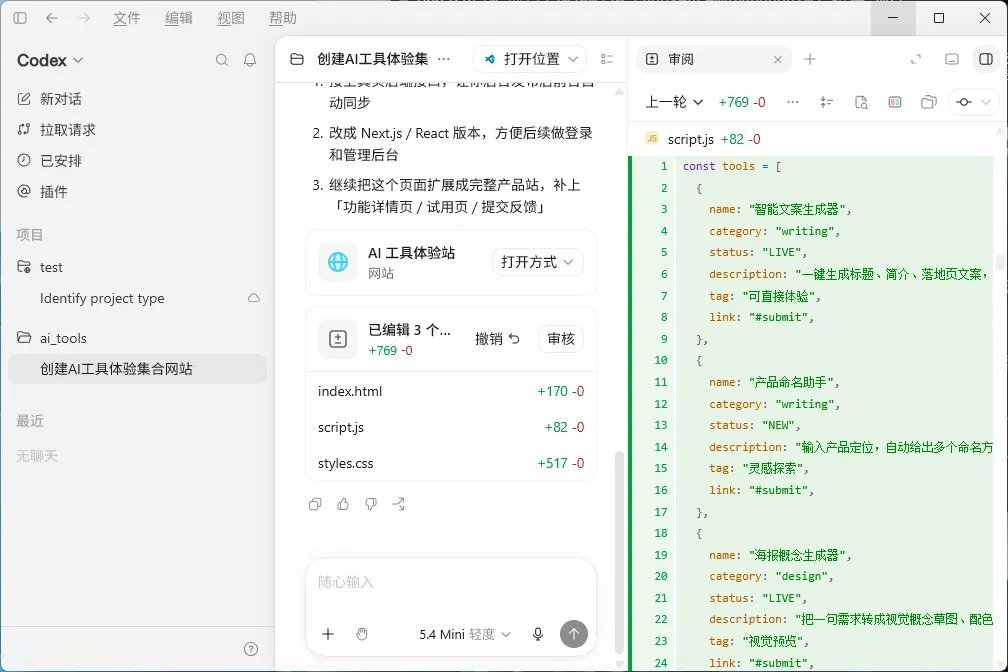The width and height of the screenshot is (1008, 672).
Task: Click the share arrow icon under the response
Action: (x=399, y=504)
